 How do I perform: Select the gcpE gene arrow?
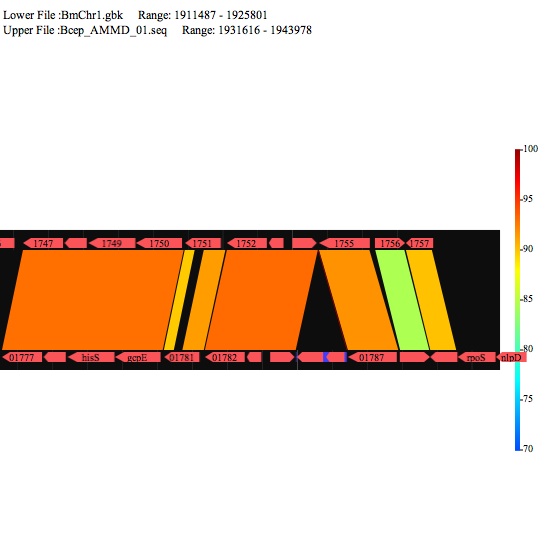tap(138, 357)
